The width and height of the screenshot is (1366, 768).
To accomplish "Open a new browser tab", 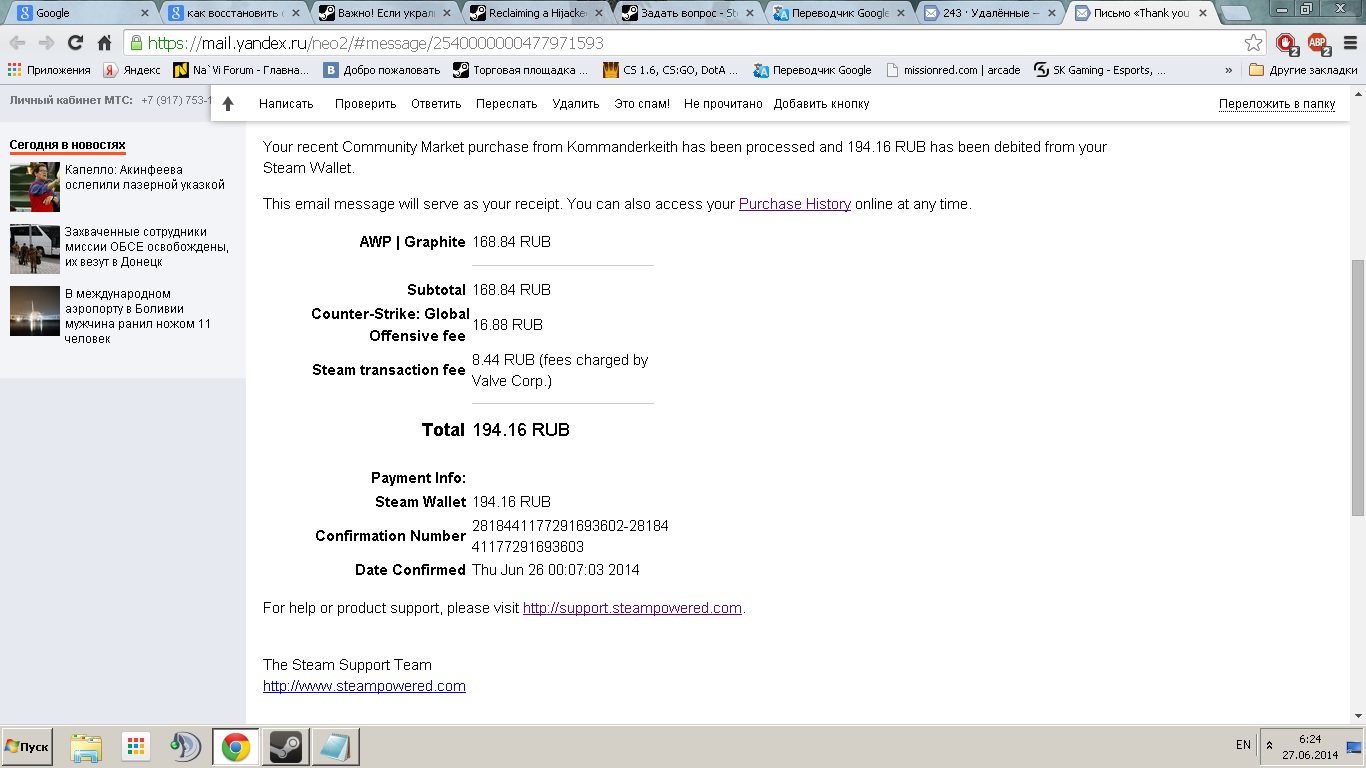I will [x=1236, y=13].
